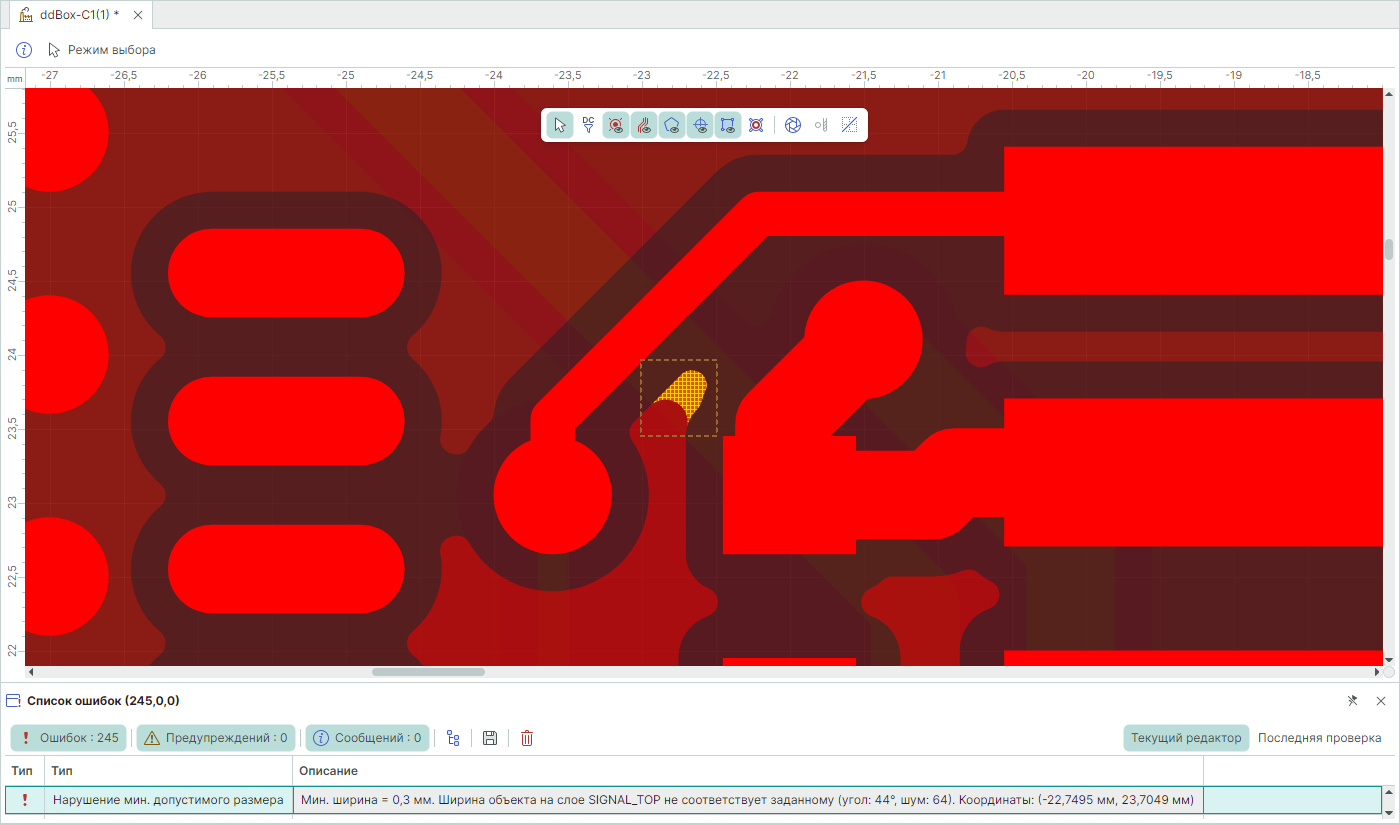Image resolution: width=1400 pixels, height=825 pixels.
Task: Toggle visibility of the red target objects
Action: [x=616, y=125]
